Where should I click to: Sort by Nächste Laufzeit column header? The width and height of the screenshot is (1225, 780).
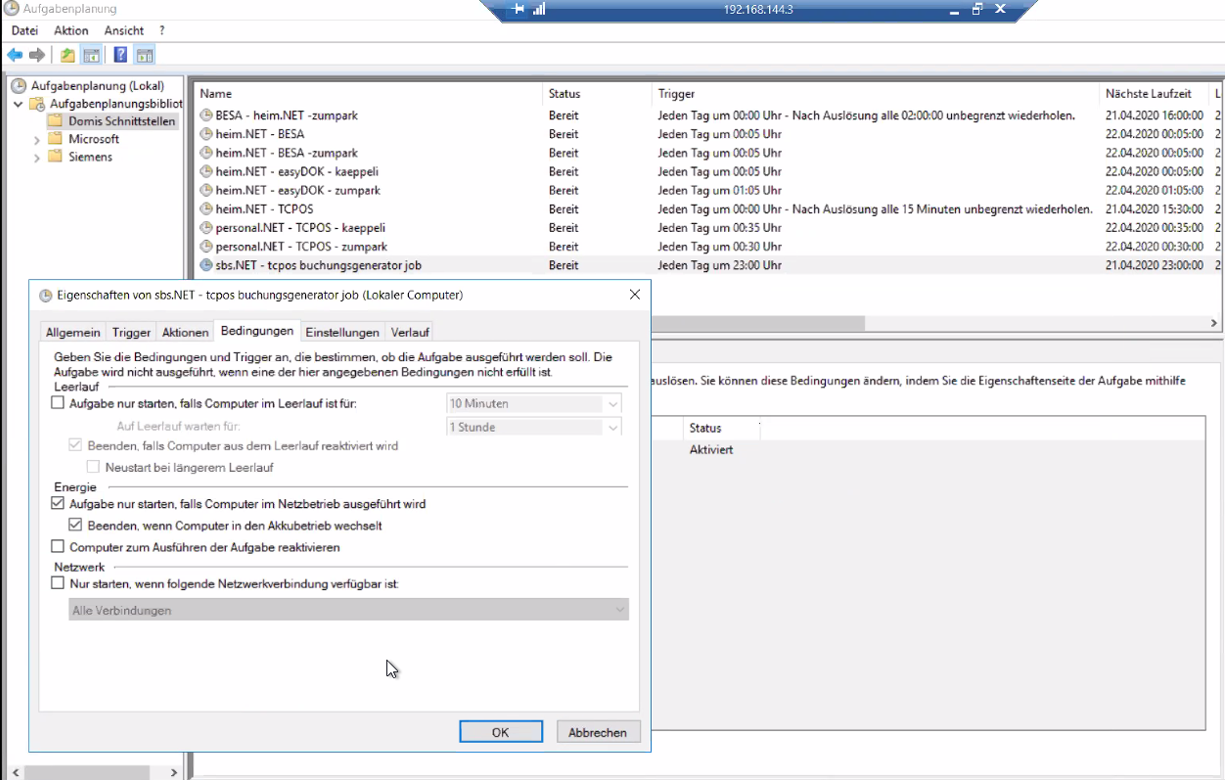1154,94
